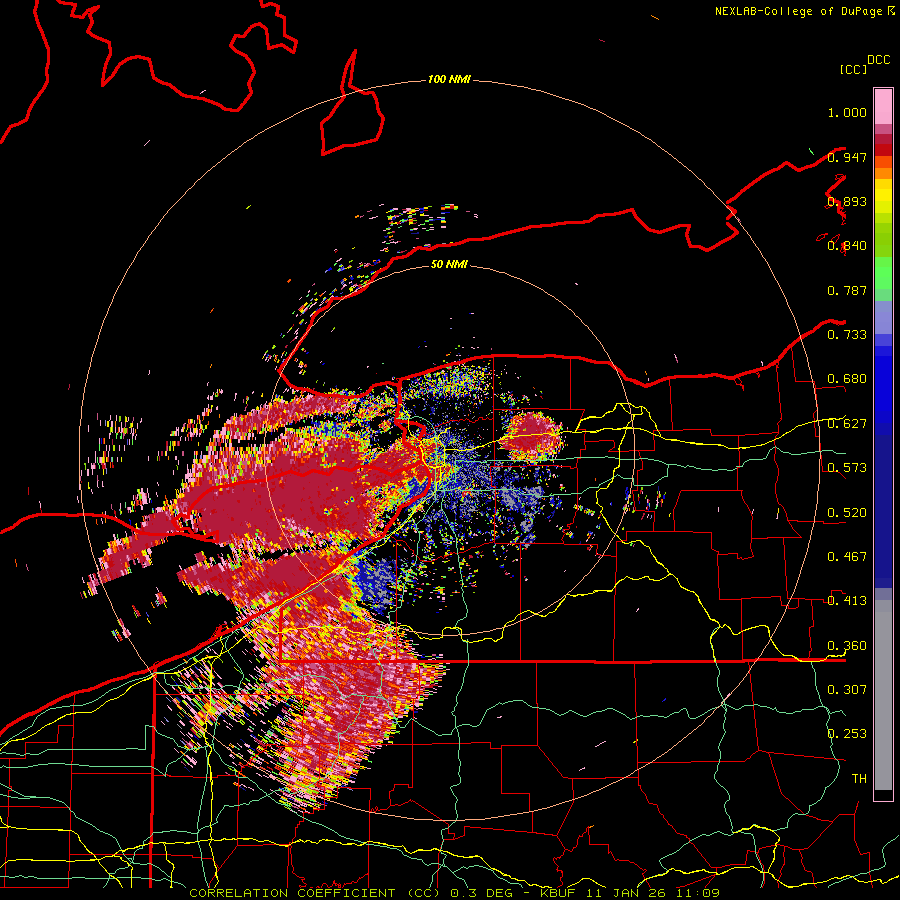
Task: Click the 0.573 scale value
Action: (x=847, y=468)
